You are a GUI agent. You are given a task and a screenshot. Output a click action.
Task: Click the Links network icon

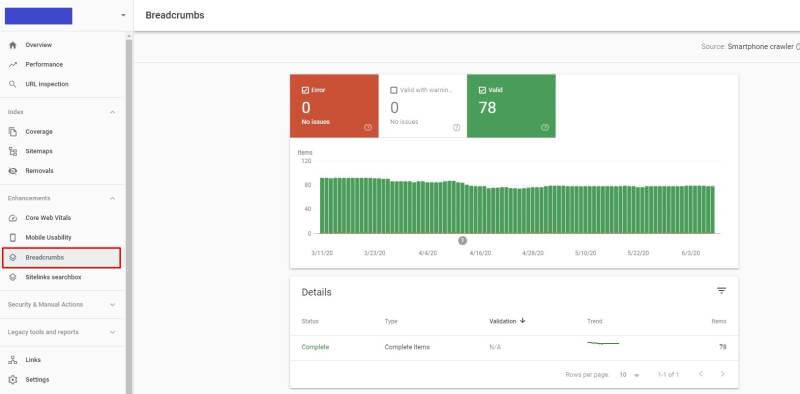click(x=13, y=360)
